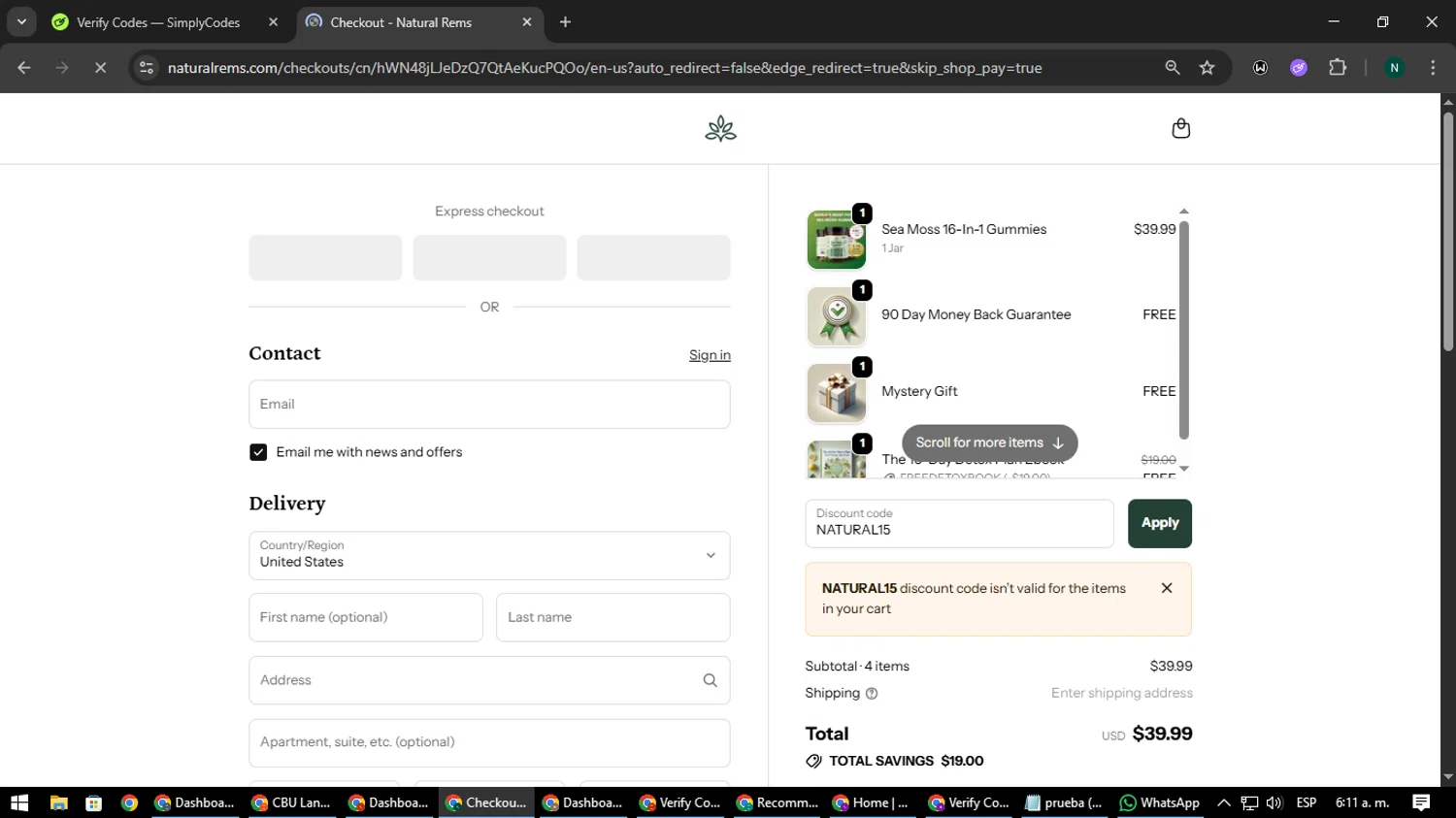This screenshot has width=1456, height=818.
Task: Open WhatsApp from taskbar
Action: pos(1160,802)
